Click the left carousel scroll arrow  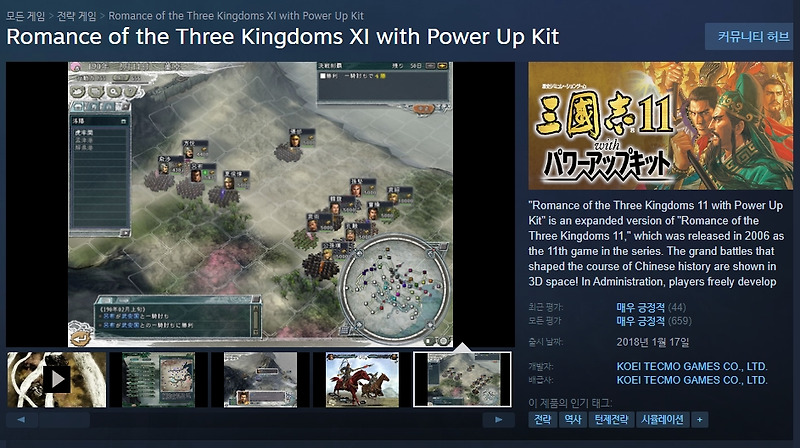pyautogui.click(x=21, y=419)
